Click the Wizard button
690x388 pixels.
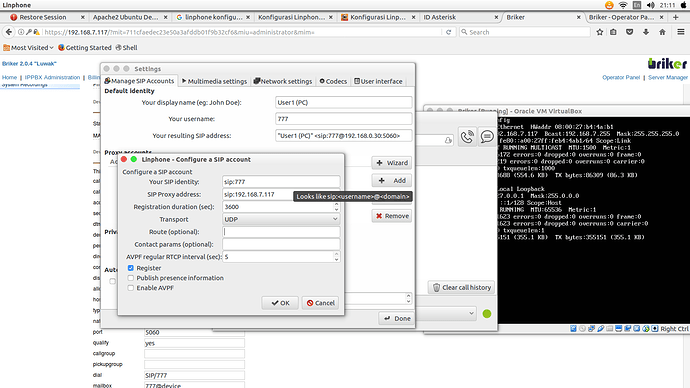coord(392,163)
